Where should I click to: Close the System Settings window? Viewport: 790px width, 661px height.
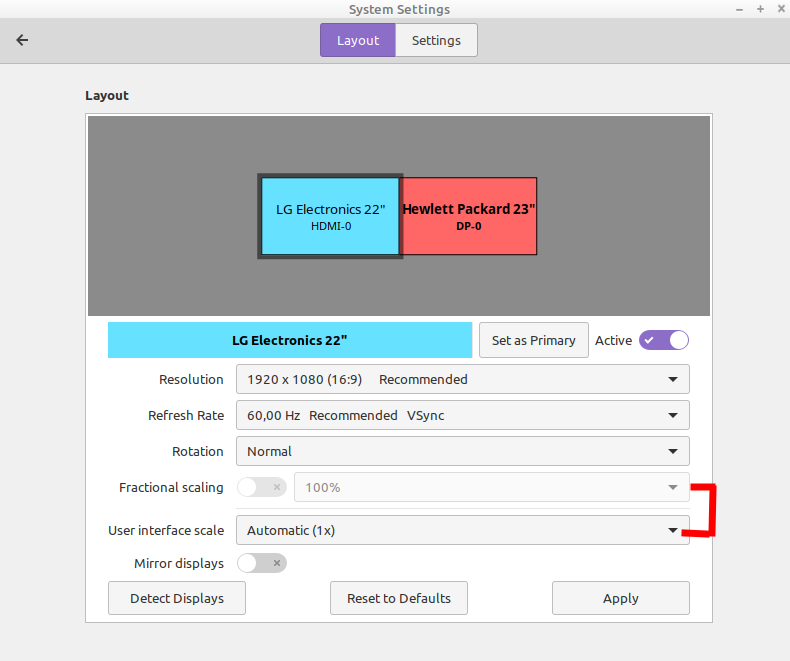(x=781, y=9)
